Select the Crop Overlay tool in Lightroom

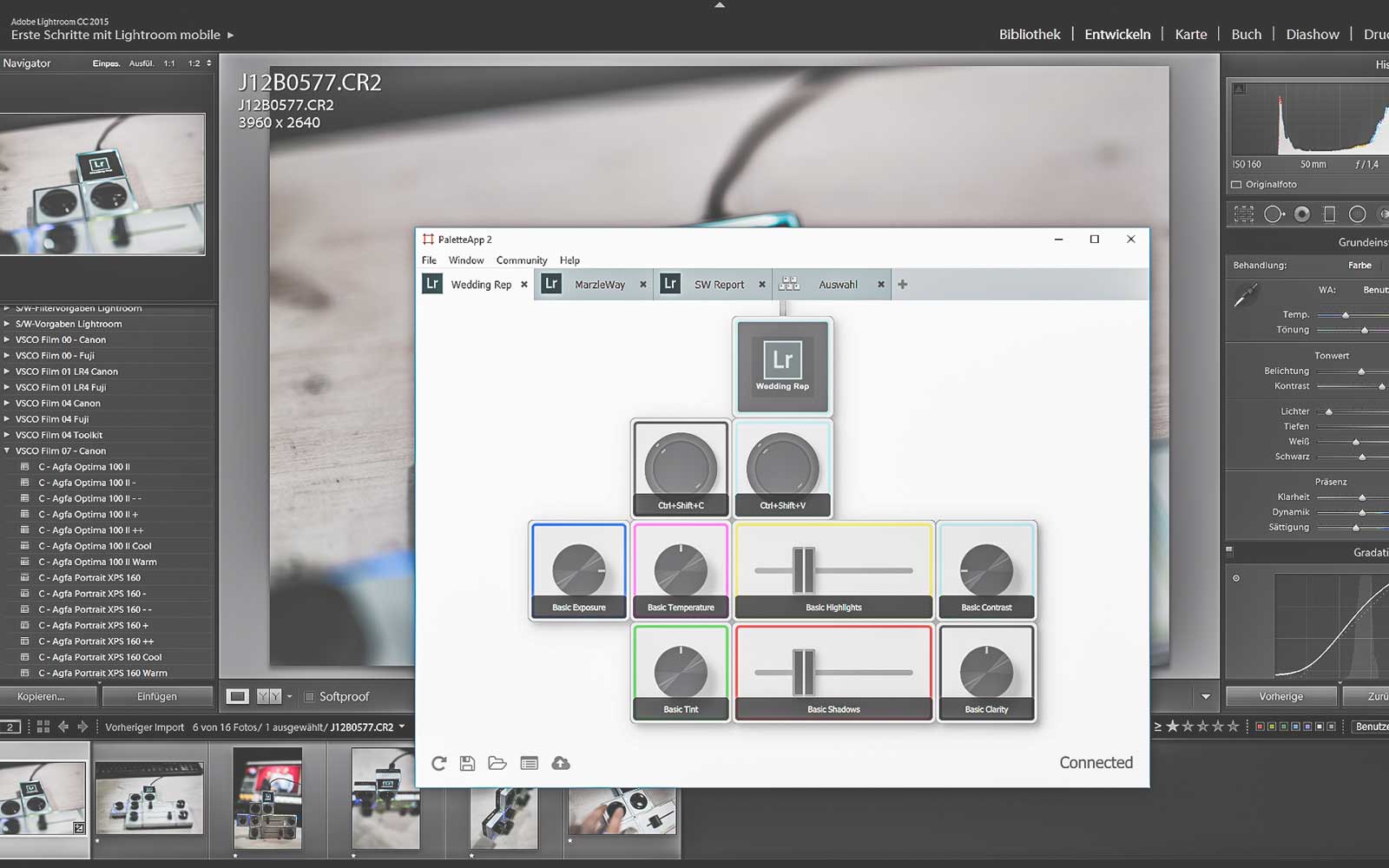coord(1244,214)
